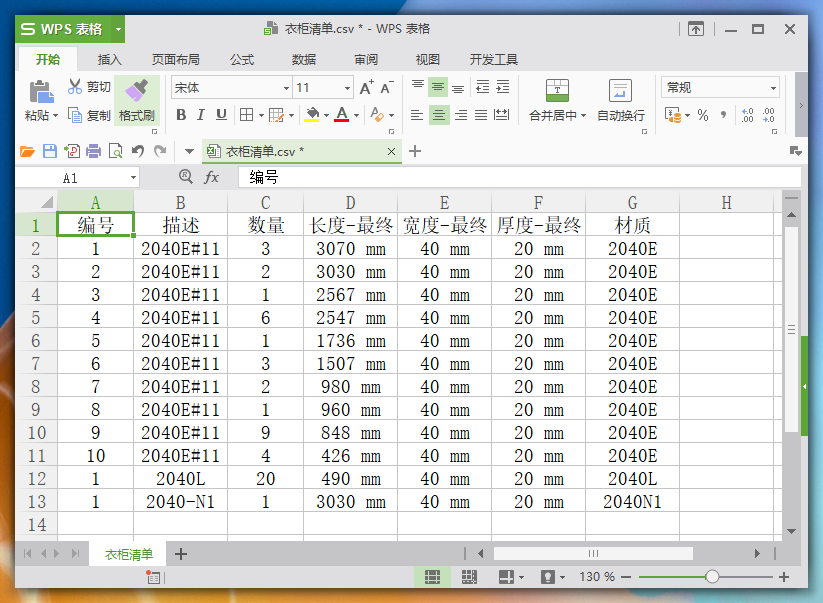Click the insert function fx icon
This screenshot has height=603, width=823.
click(211, 177)
